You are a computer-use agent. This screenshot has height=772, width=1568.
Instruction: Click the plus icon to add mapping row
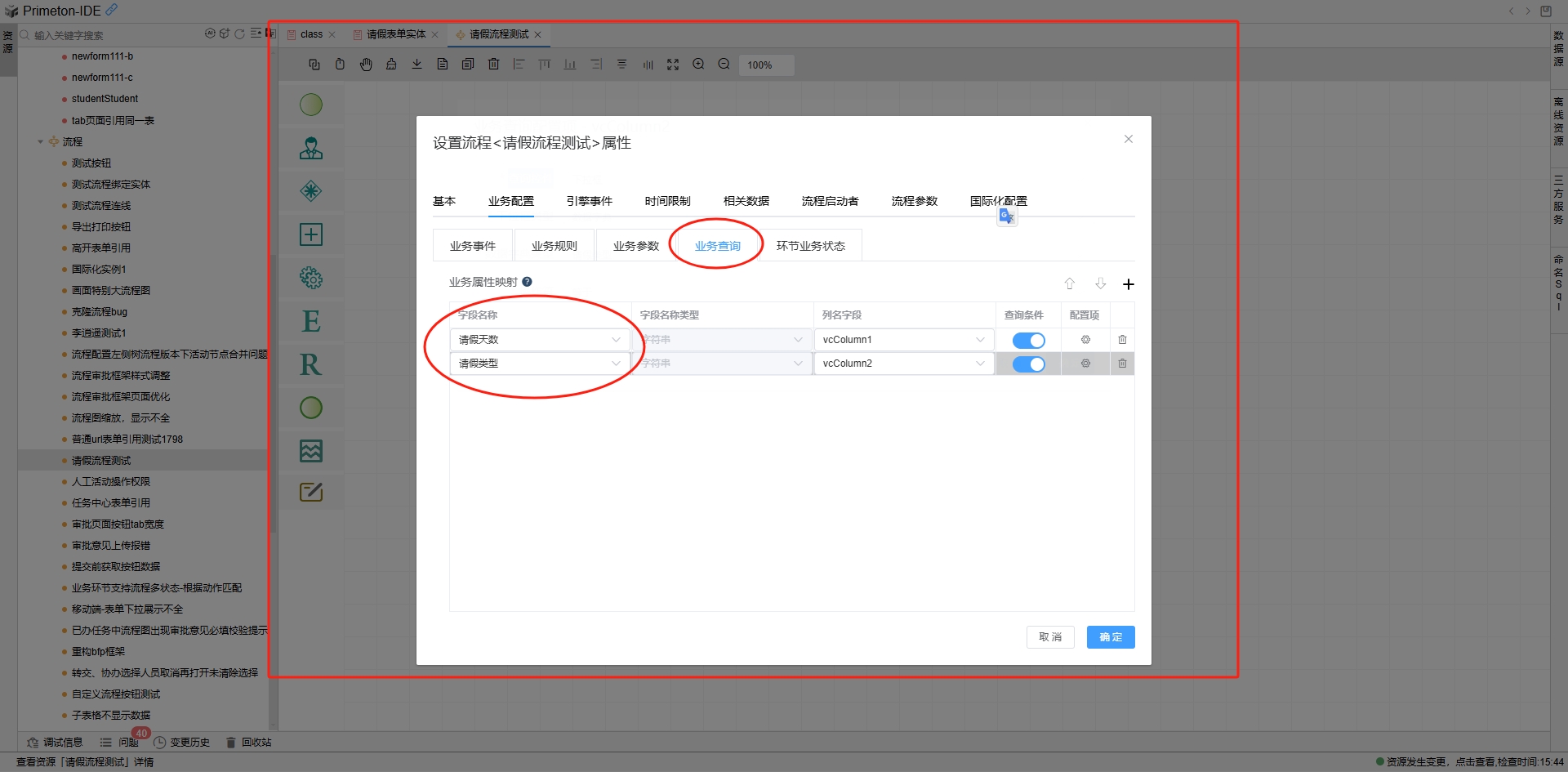tap(1128, 284)
